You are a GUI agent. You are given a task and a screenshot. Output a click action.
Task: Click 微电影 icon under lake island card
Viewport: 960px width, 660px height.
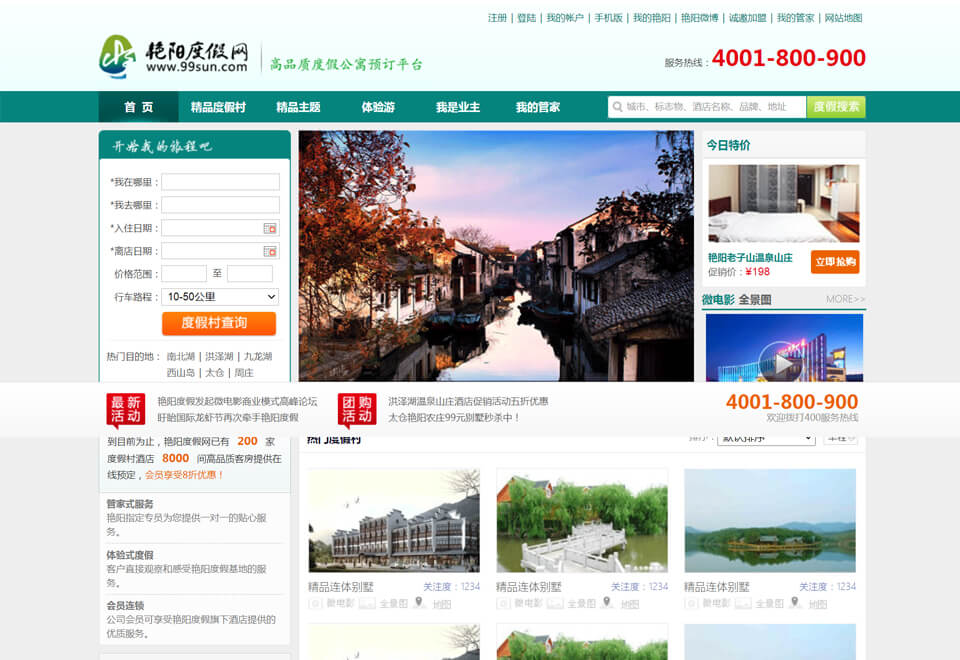(691, 604)
